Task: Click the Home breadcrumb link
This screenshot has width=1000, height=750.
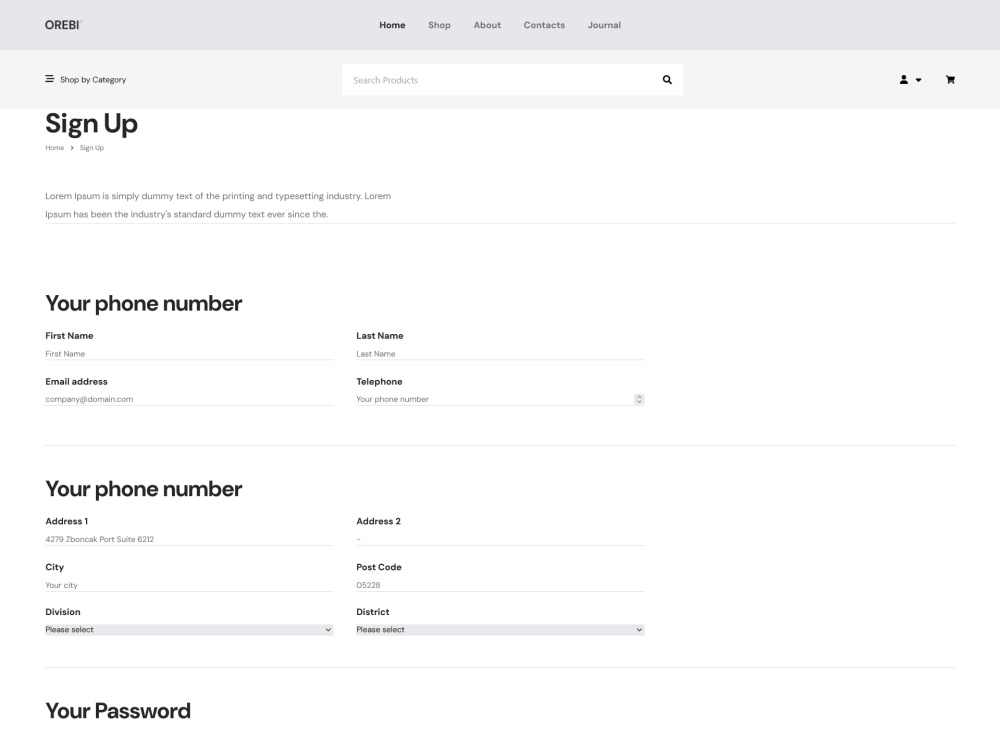Action: tap(55, 148)
